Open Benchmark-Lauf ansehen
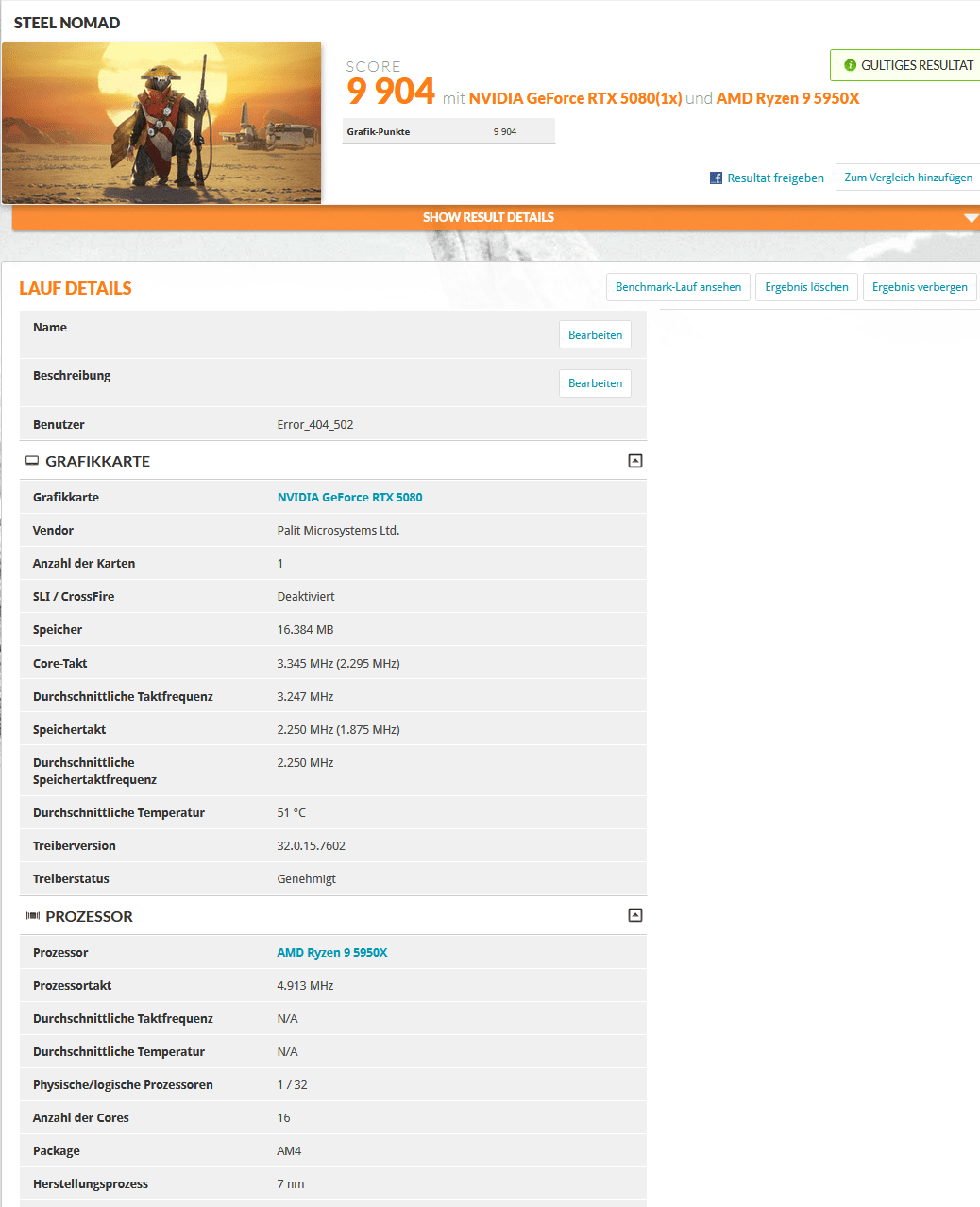The height and width of the screenshot is (1207, 980). pyautogui.click(x=678, y=287)
